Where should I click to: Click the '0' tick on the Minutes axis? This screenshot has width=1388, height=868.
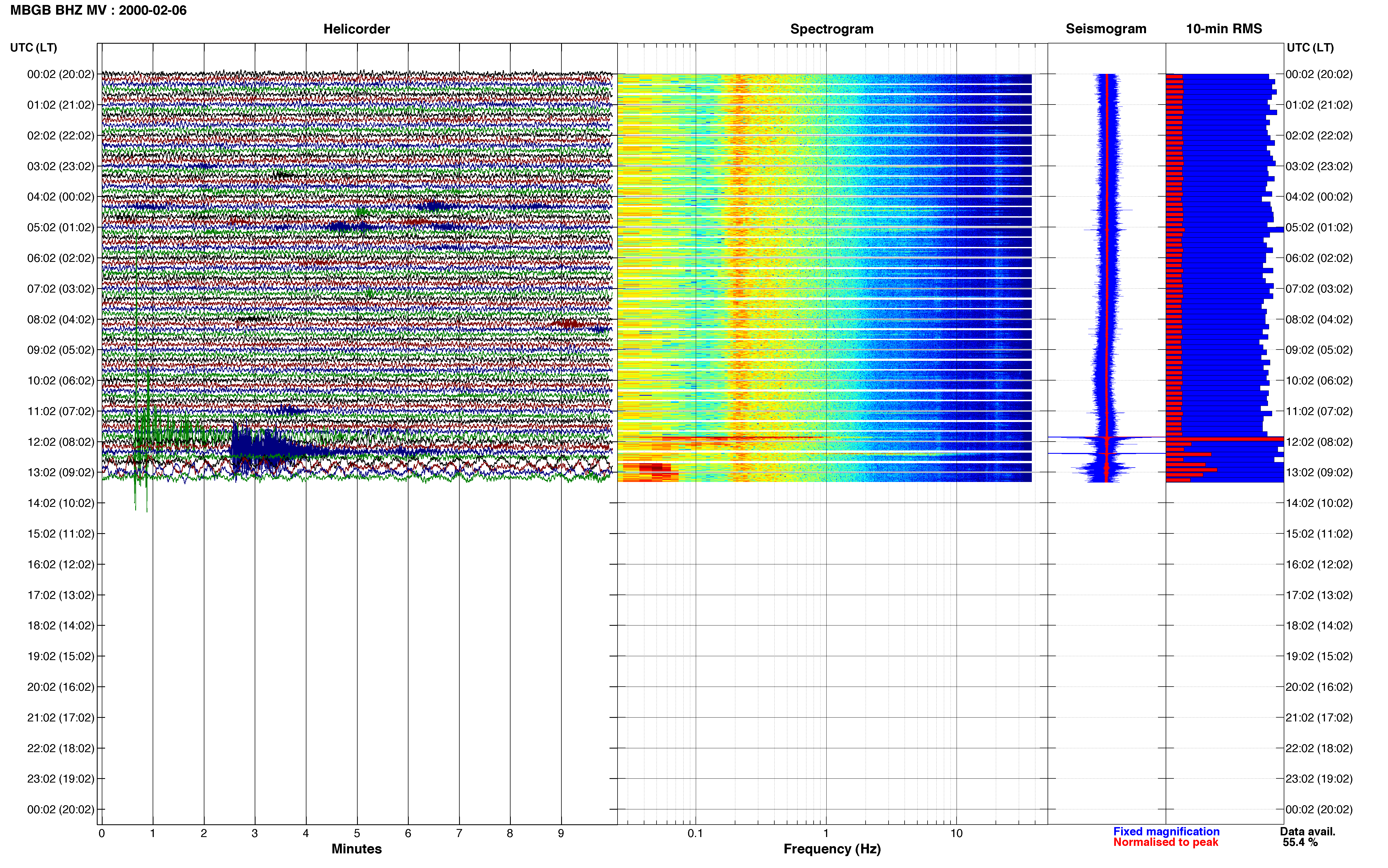pyautogui.click(x=101, y=833)
